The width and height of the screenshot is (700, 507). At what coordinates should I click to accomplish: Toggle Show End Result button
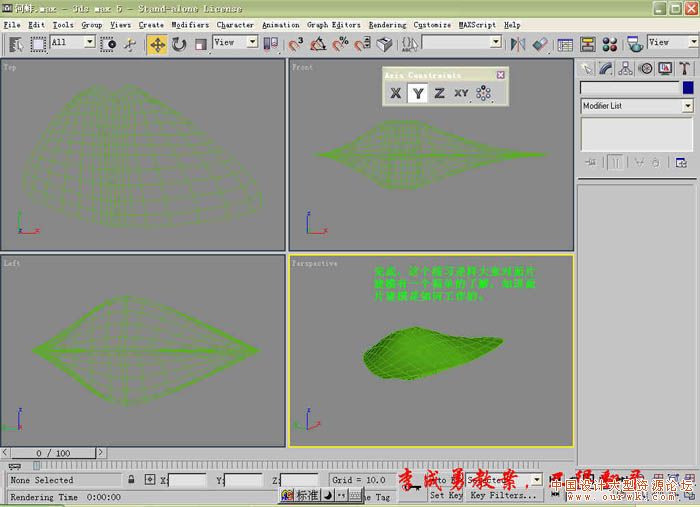pos(615,162)
